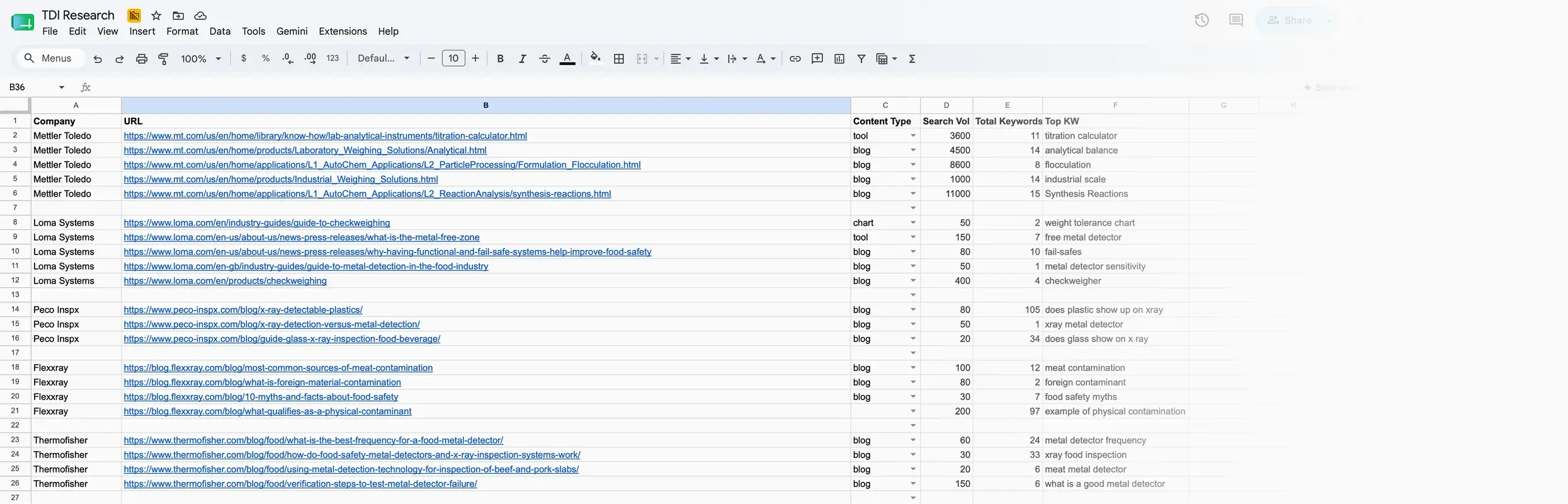Screen dimensions: 1568x504
Task: Open version history clock icon
Action: [x=1202, y=20]
